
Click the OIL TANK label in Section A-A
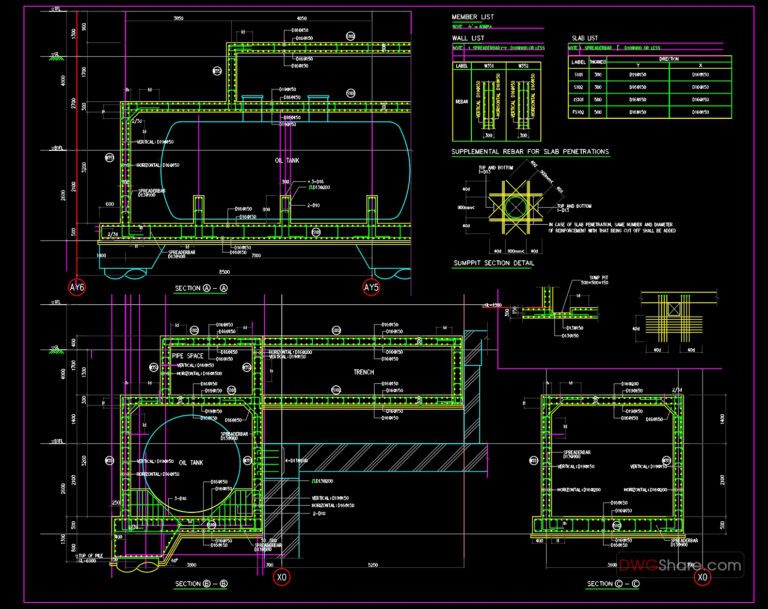287,160
